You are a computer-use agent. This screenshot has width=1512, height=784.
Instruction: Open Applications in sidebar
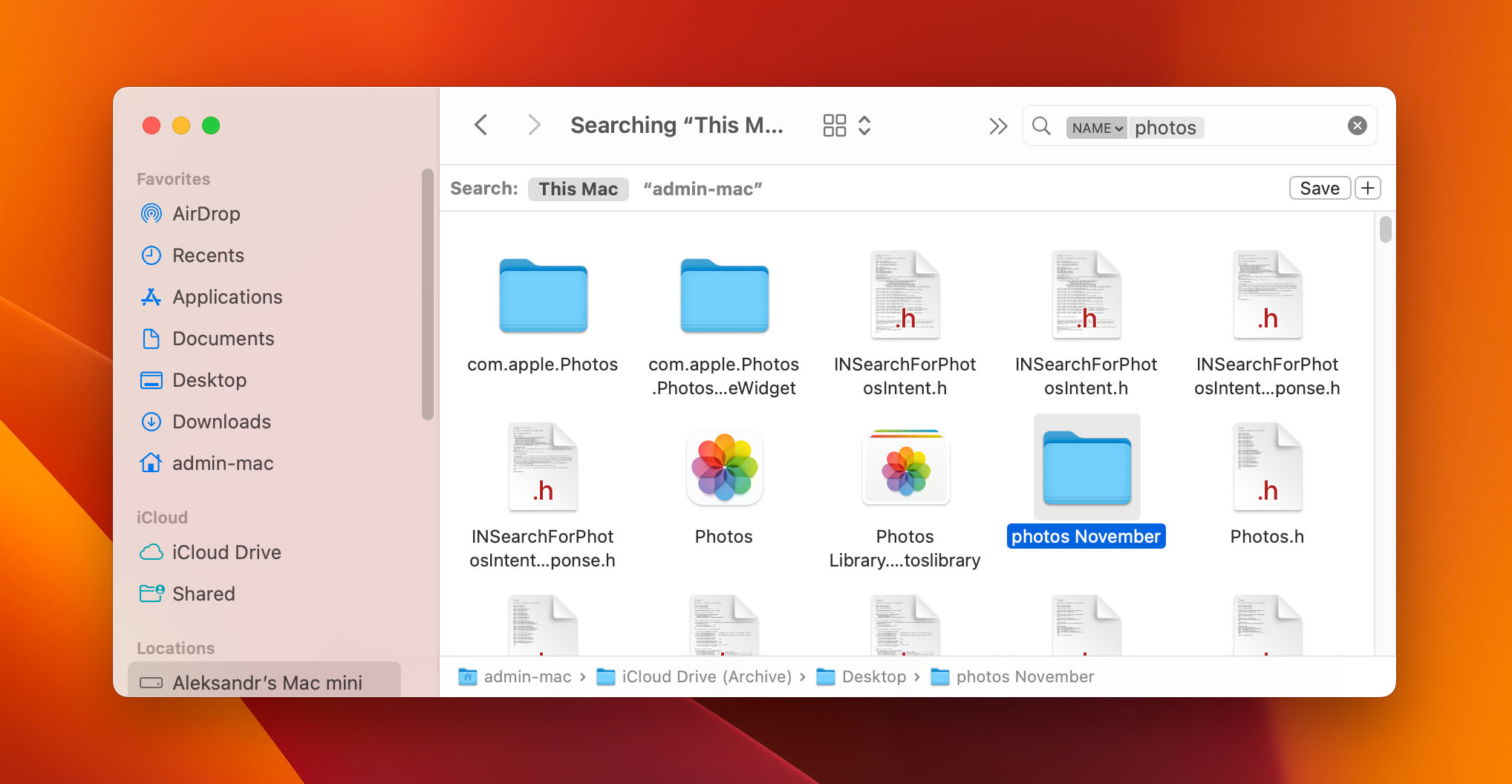[x=227, y=297]
